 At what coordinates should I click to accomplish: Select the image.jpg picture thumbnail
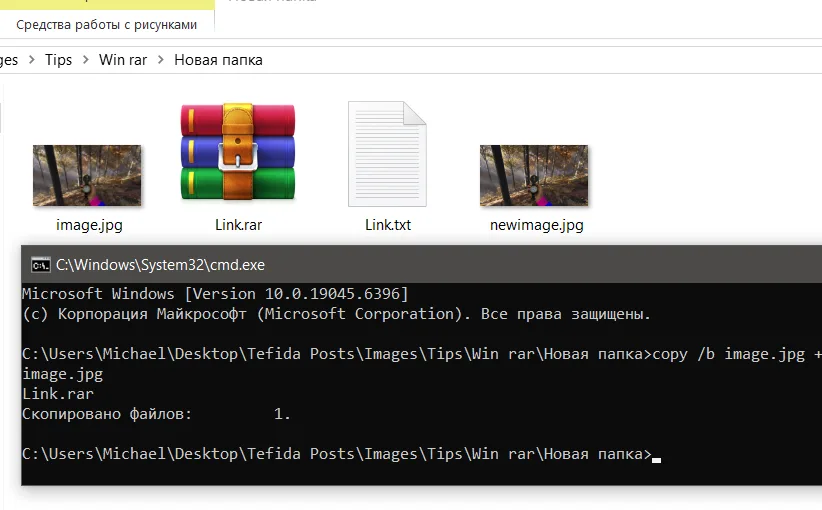coord(89,175)
